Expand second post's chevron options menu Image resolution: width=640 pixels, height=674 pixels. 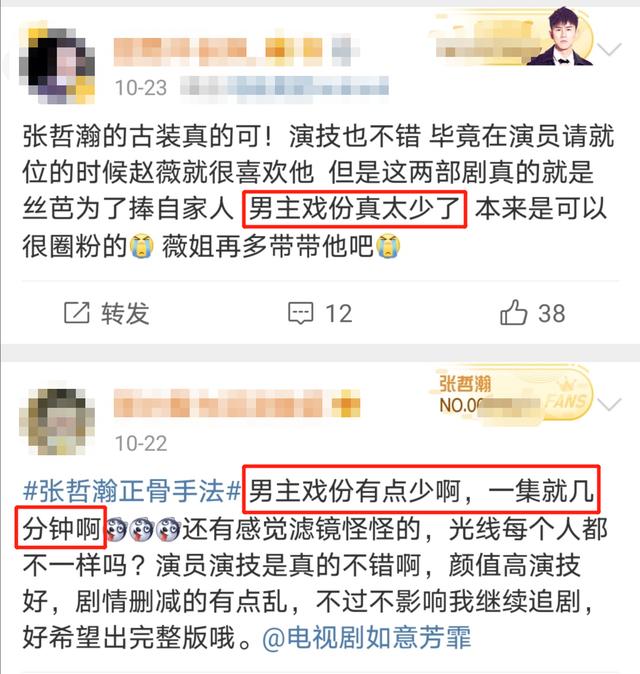pyautogui.click(x=609, y=404)
